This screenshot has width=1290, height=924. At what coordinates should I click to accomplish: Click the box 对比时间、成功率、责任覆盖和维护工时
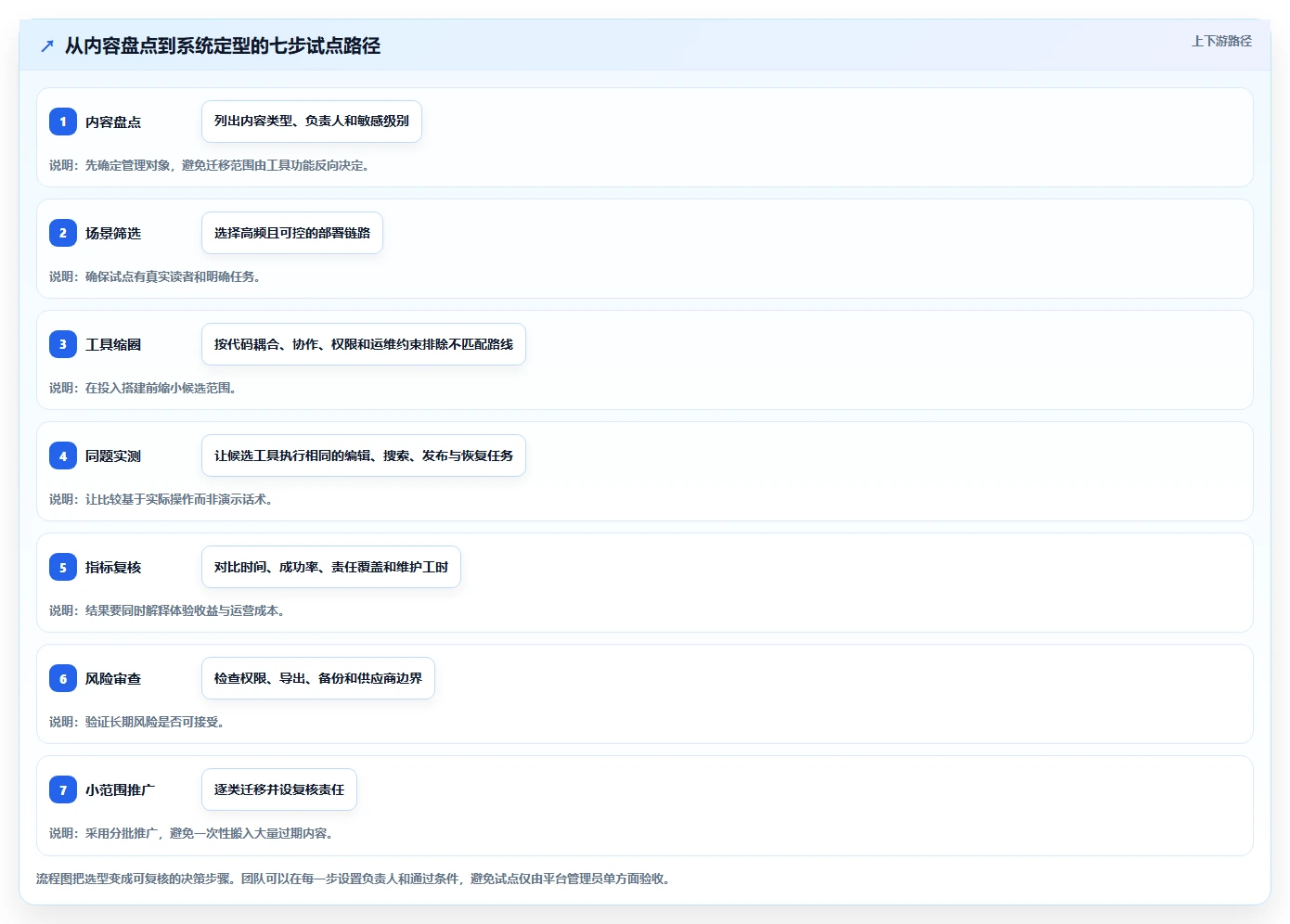click(x=331, y=567)
